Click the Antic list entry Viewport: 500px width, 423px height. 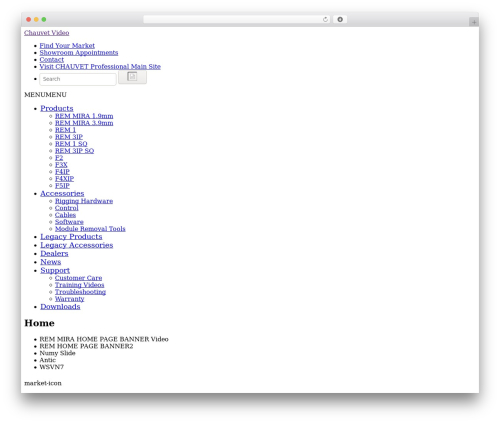pos(48,360)
